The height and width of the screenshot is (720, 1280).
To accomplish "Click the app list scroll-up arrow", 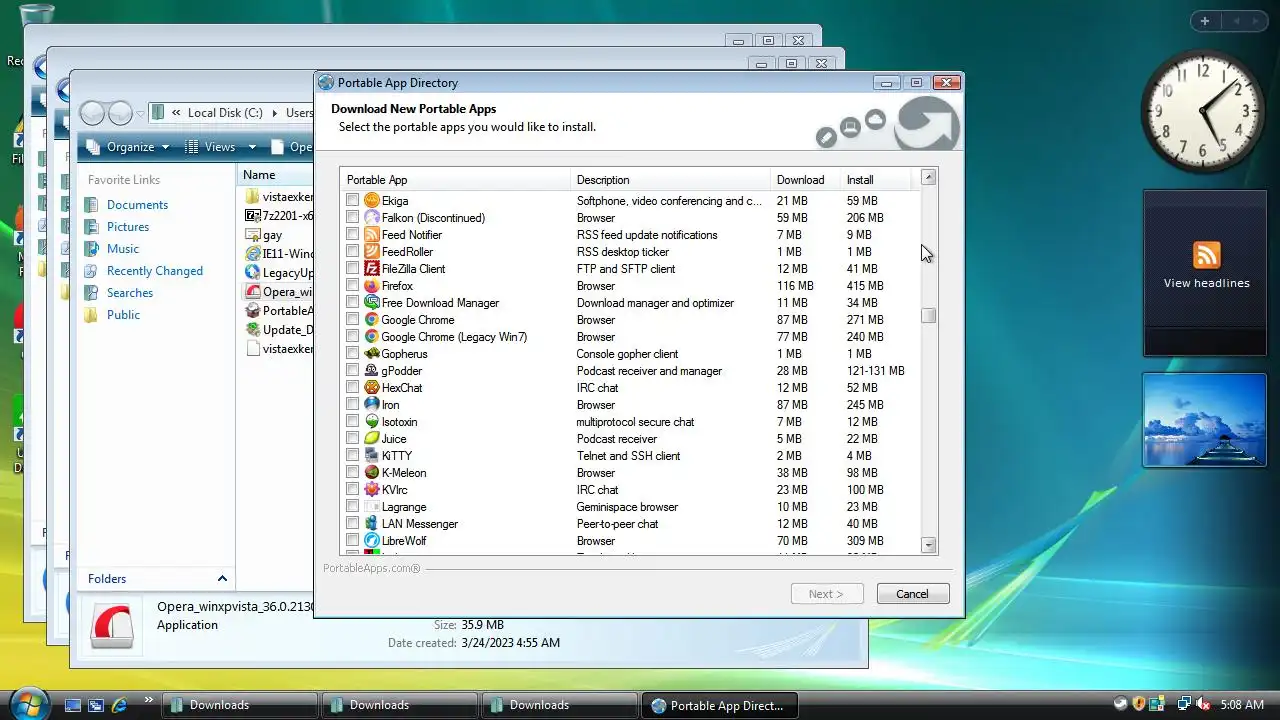I will click(929, 177).
